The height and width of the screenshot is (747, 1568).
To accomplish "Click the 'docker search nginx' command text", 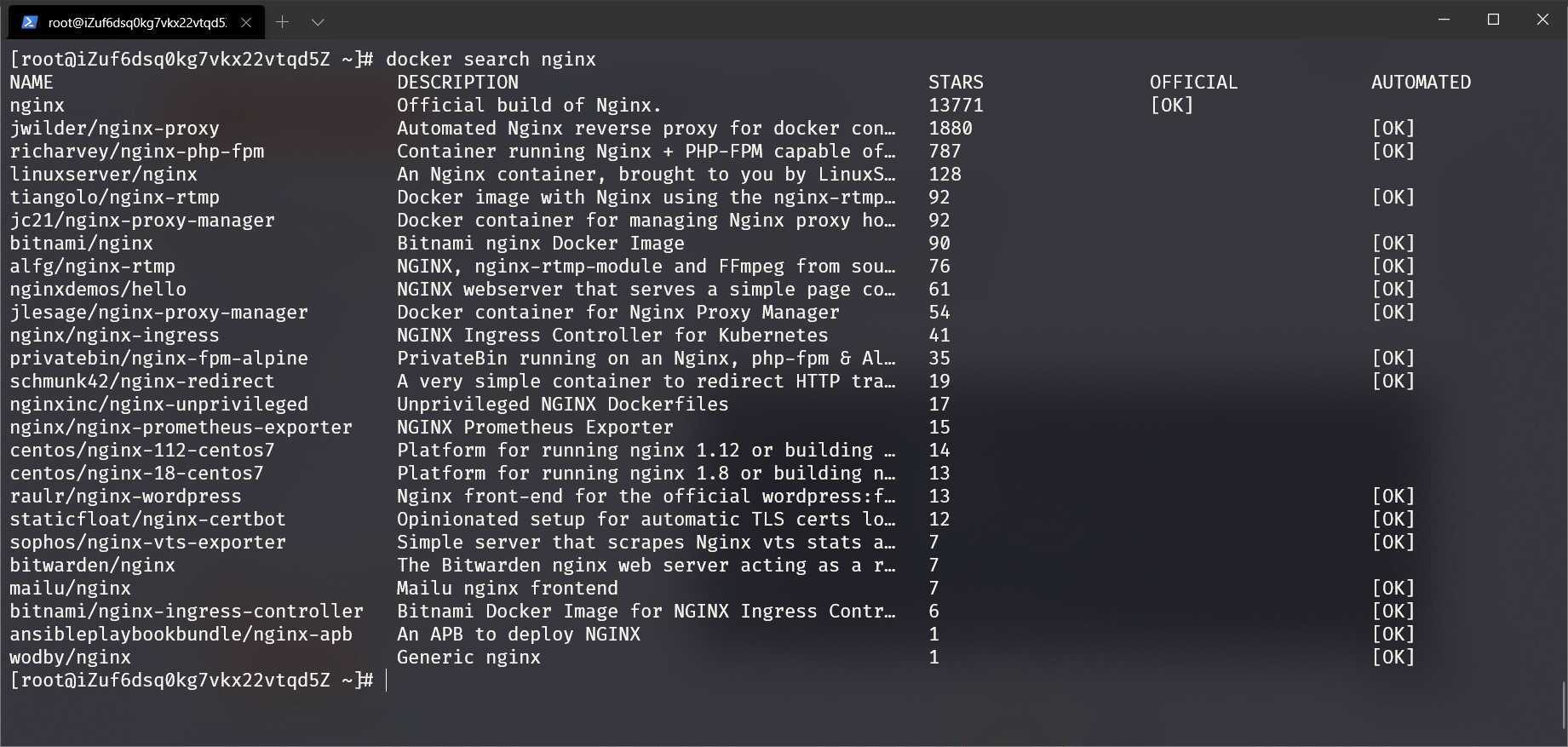I will pyautogui.click(x=491, y=60).
